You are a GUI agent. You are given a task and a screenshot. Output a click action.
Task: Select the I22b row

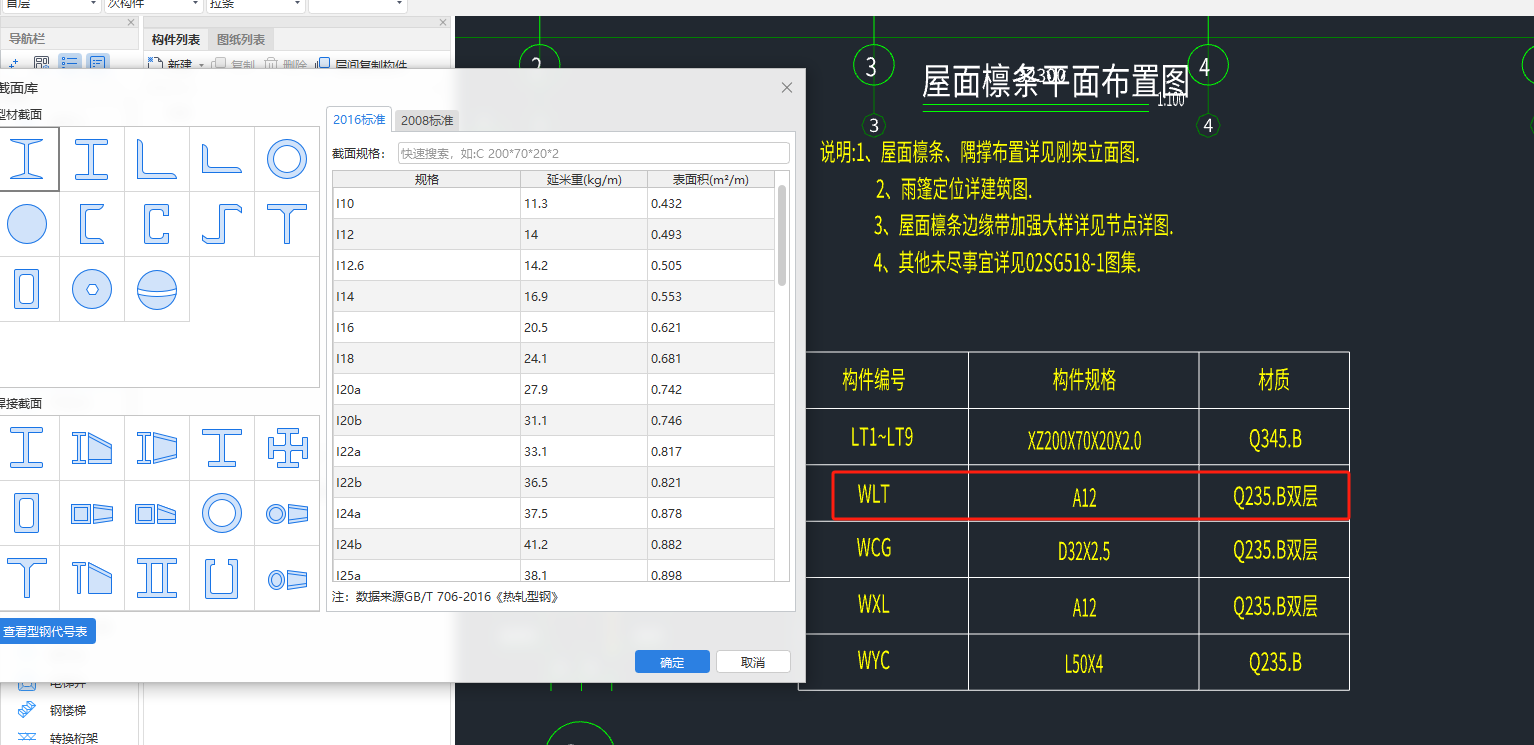pyautogui.click(x=554, y=483)
